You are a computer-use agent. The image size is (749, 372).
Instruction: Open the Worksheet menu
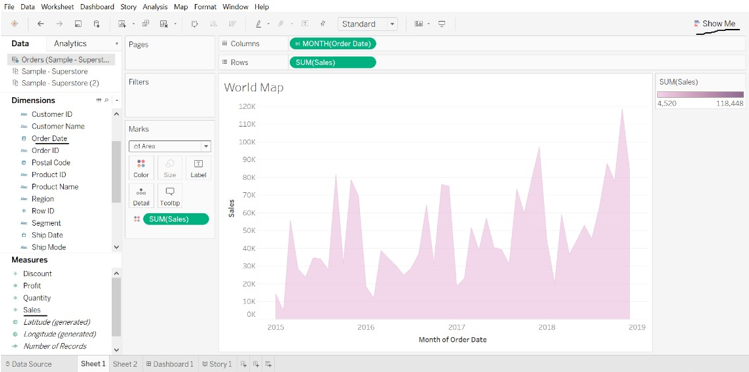tap(57, 7)
